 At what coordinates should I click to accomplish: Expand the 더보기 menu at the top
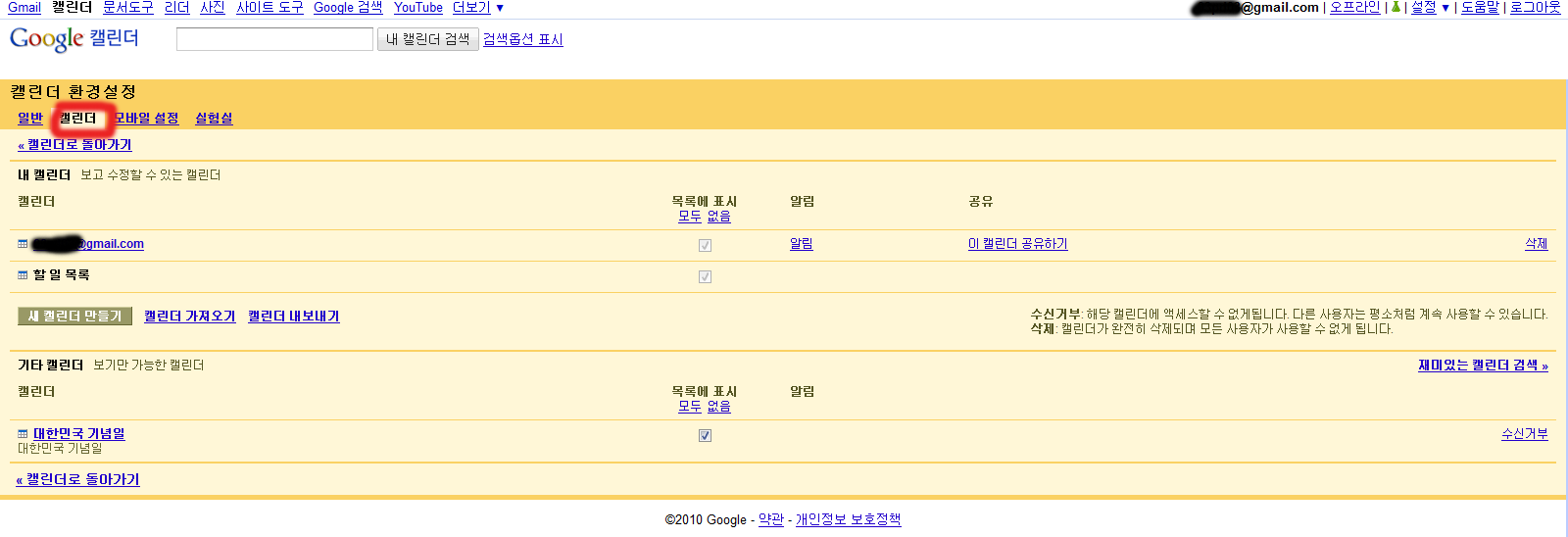[477, 7]
